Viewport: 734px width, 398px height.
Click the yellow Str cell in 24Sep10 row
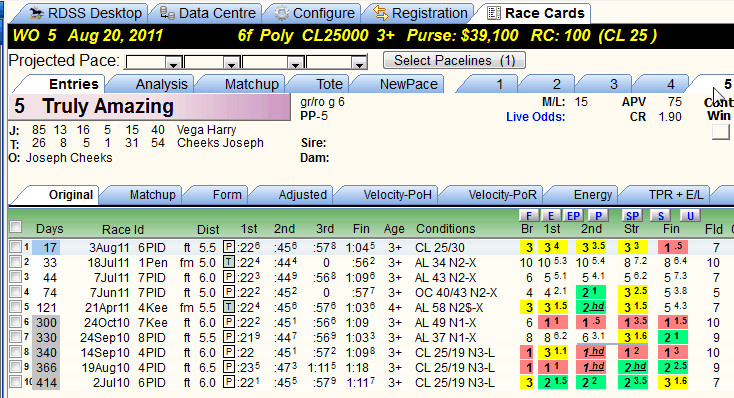point(633,337)
